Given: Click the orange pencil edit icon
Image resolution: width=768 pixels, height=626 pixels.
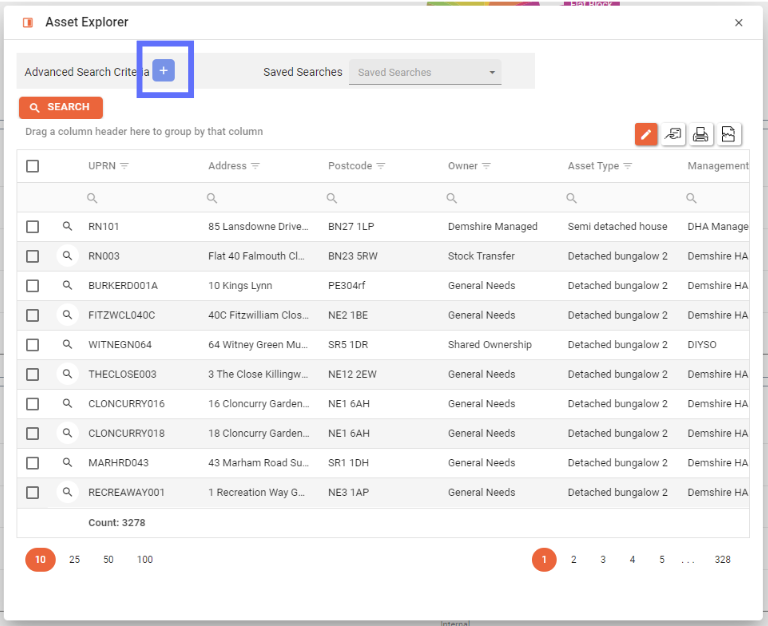Looking at the screenshot, I should tap(646, 134).
